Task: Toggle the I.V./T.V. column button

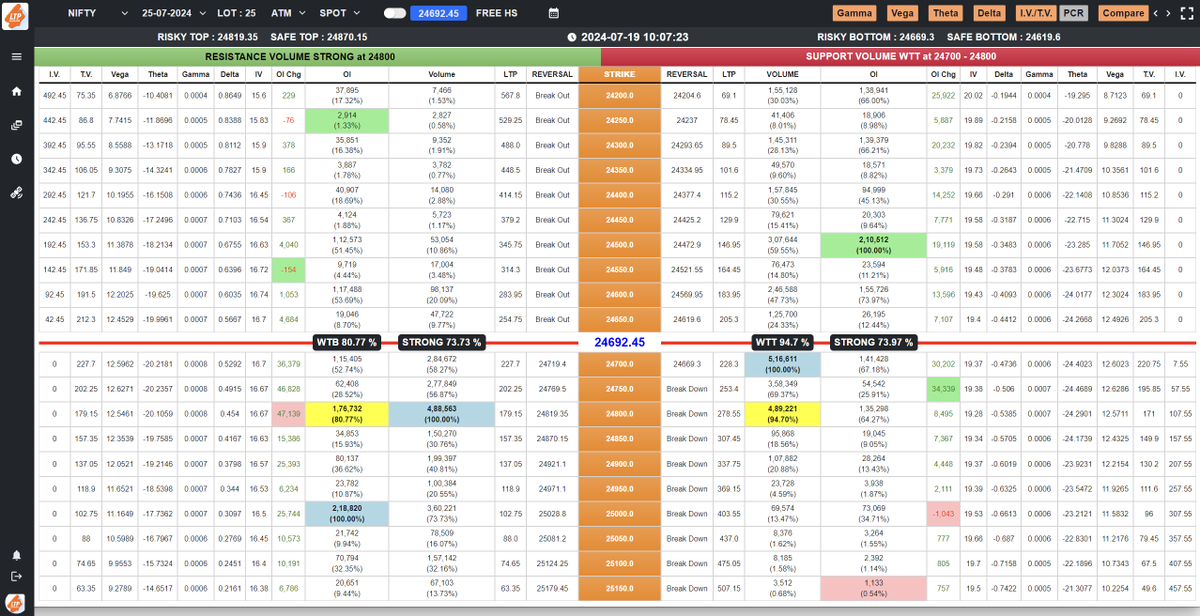Action: (x=1034, y=13)
